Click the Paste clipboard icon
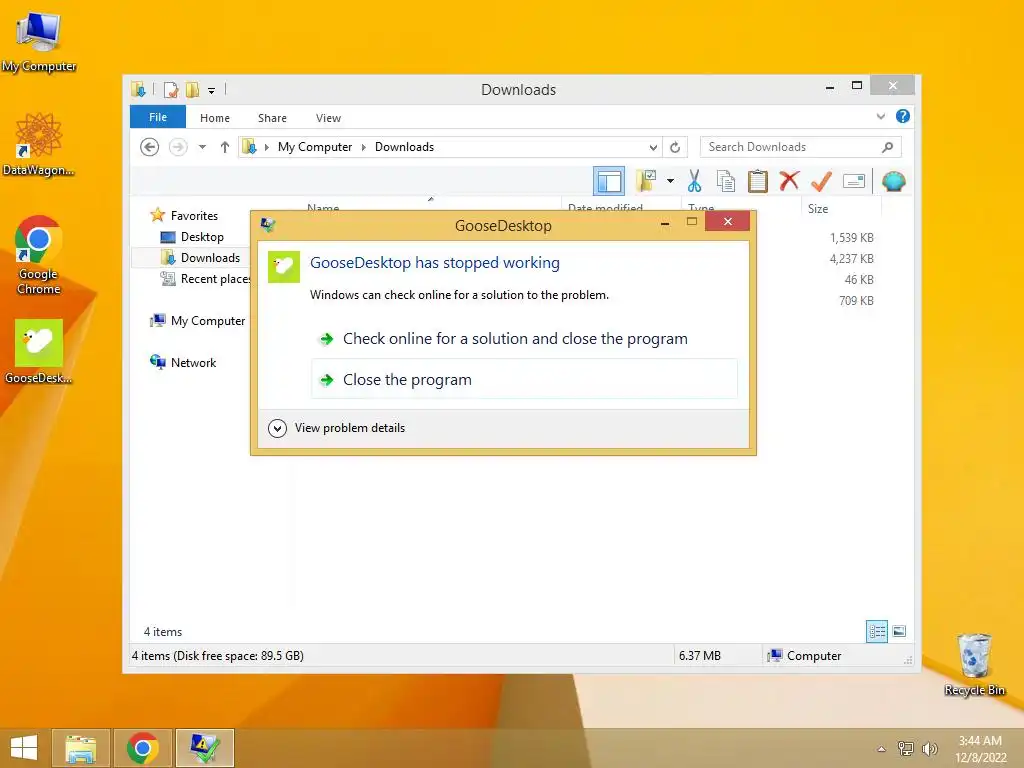The width and height of the screenshot is (1024, 768). point(758,181)
